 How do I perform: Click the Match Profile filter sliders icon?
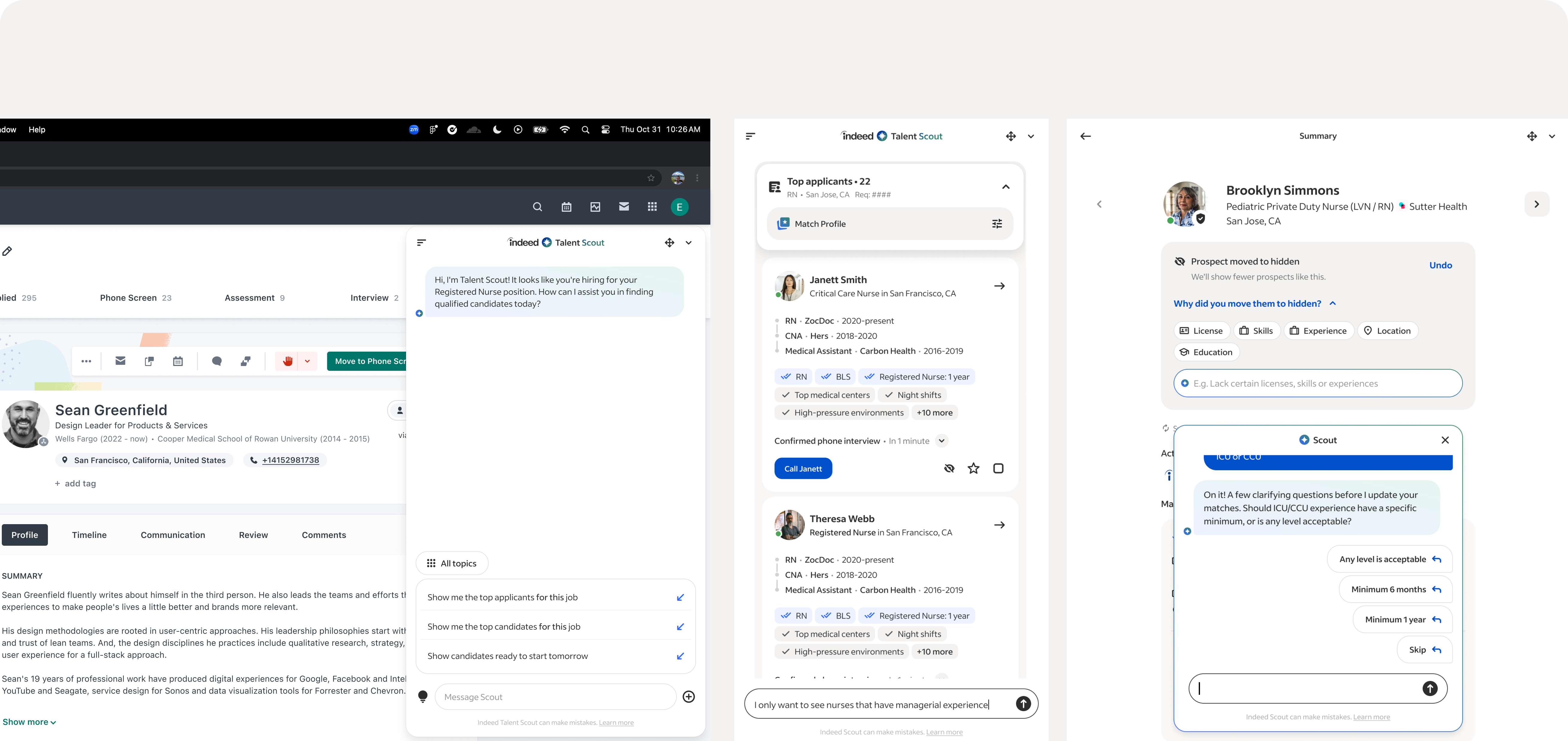996,224
